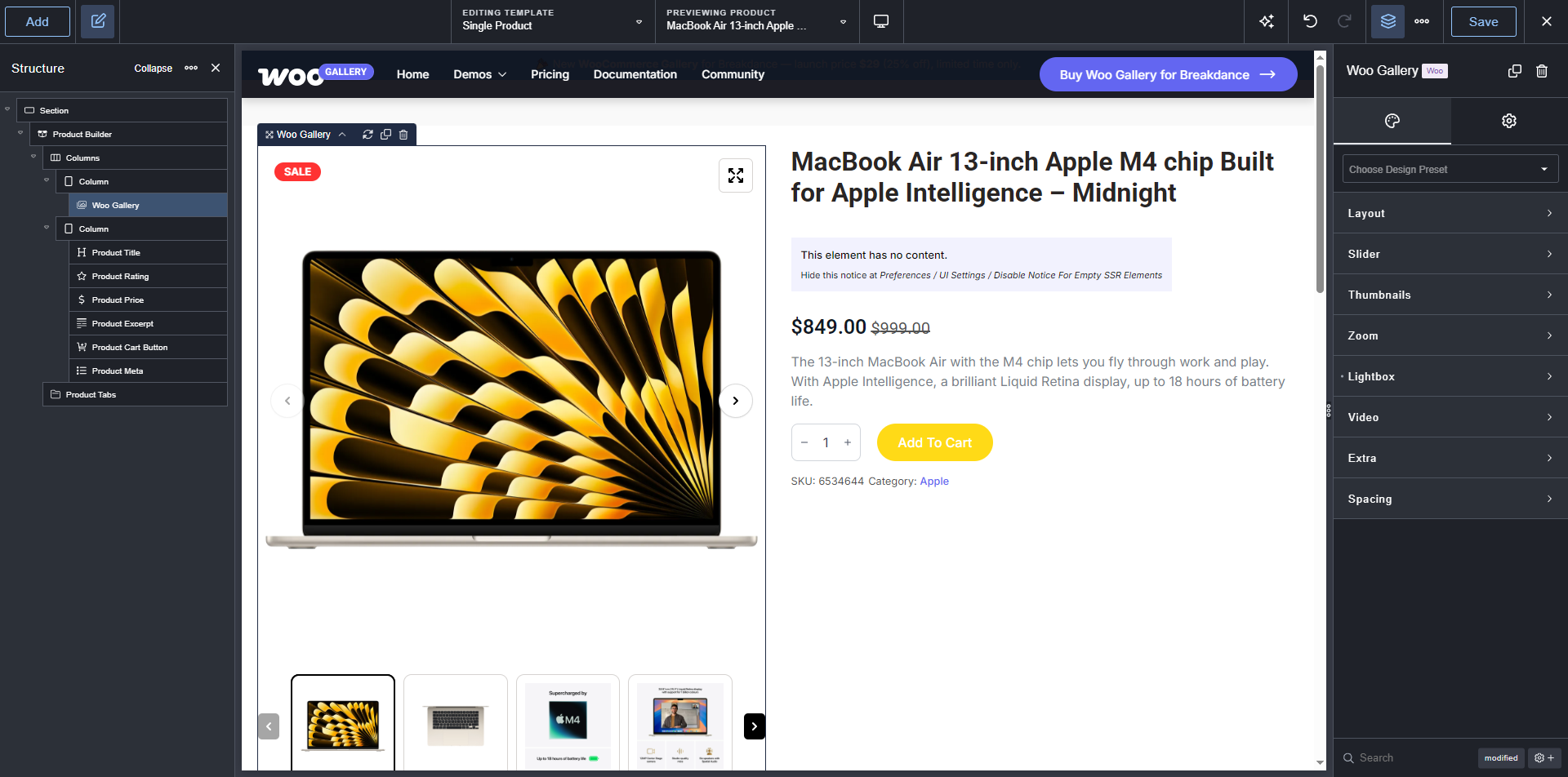Screen dimensions: 1568x777
Task: Select Product Title in structure tree
Action: 148,252
